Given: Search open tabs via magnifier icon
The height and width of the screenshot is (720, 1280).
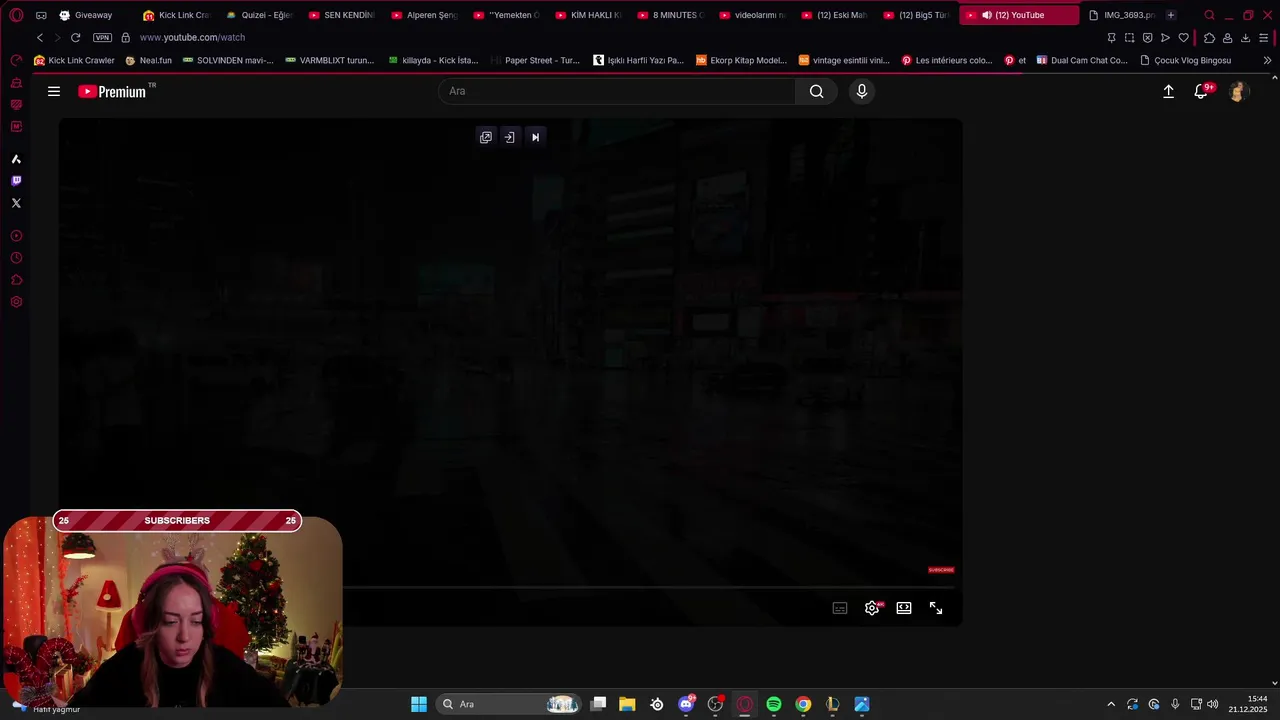Looking at the screenshot, I should click(1209, 15).
